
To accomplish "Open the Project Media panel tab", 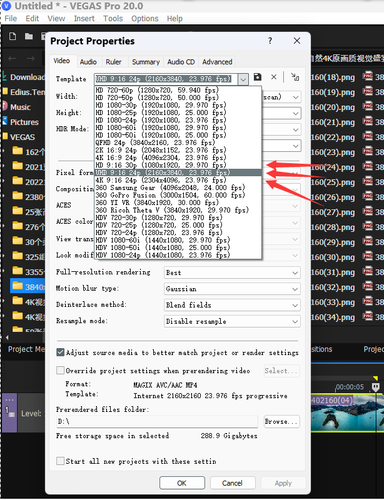I will (26, 349).
